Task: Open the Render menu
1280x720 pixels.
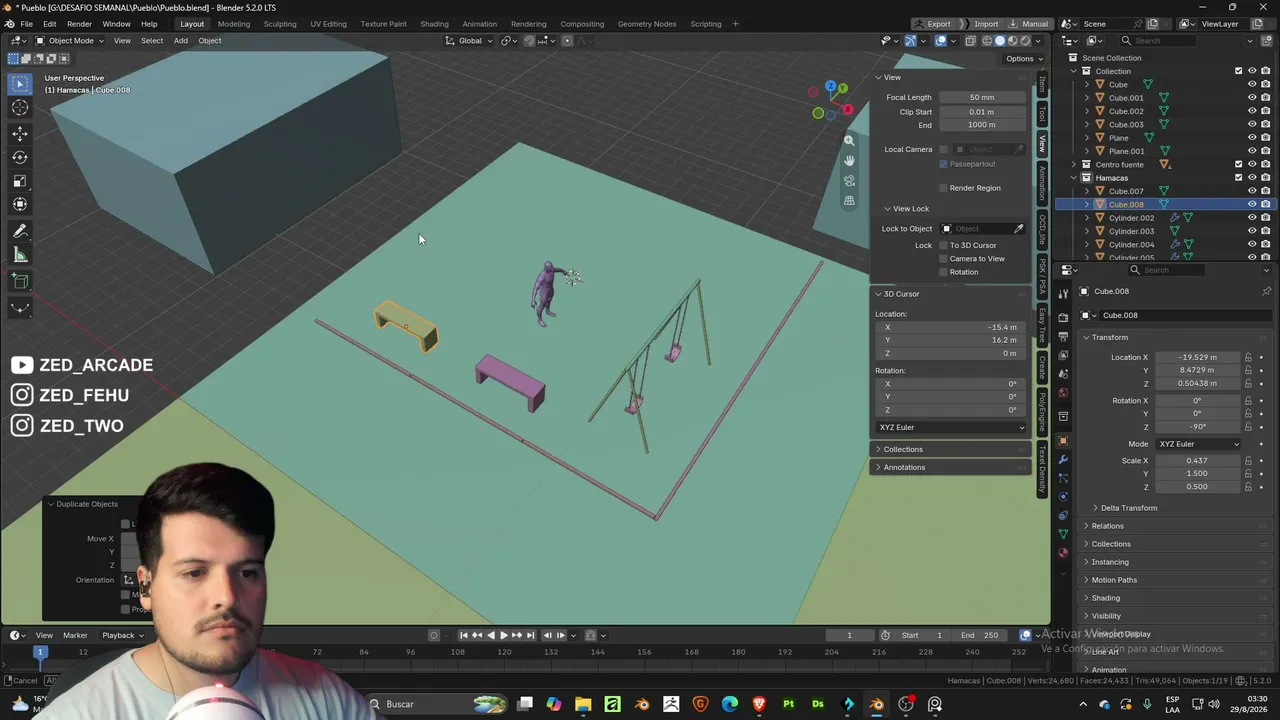Action: tap(79, 24)
